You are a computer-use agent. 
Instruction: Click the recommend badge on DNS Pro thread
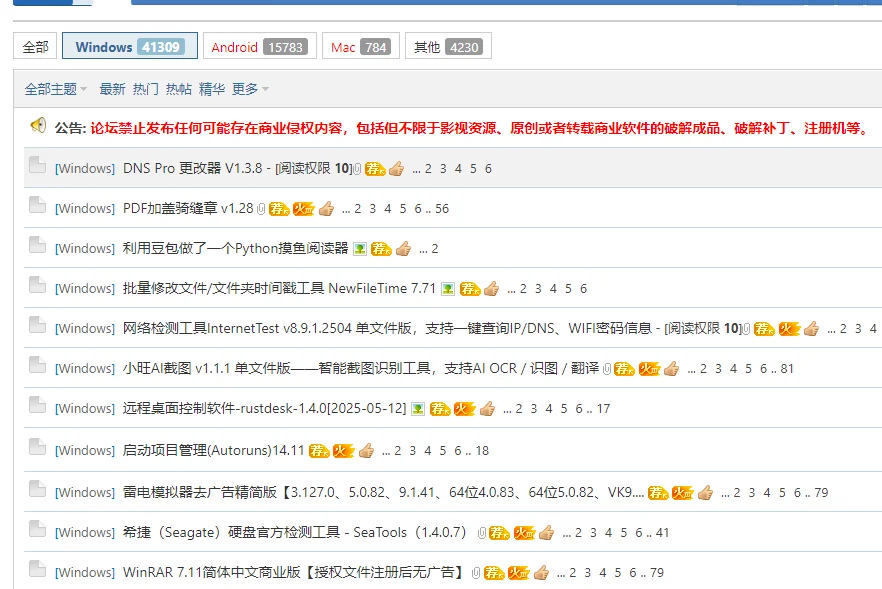click(374, 168)
